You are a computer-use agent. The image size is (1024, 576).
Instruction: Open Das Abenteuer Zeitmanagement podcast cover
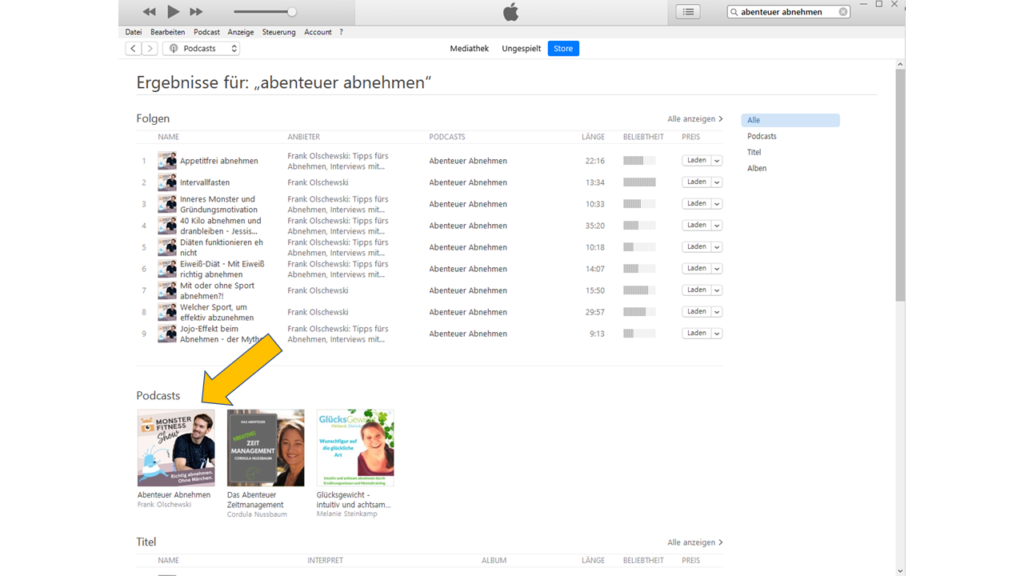(266, 448)
